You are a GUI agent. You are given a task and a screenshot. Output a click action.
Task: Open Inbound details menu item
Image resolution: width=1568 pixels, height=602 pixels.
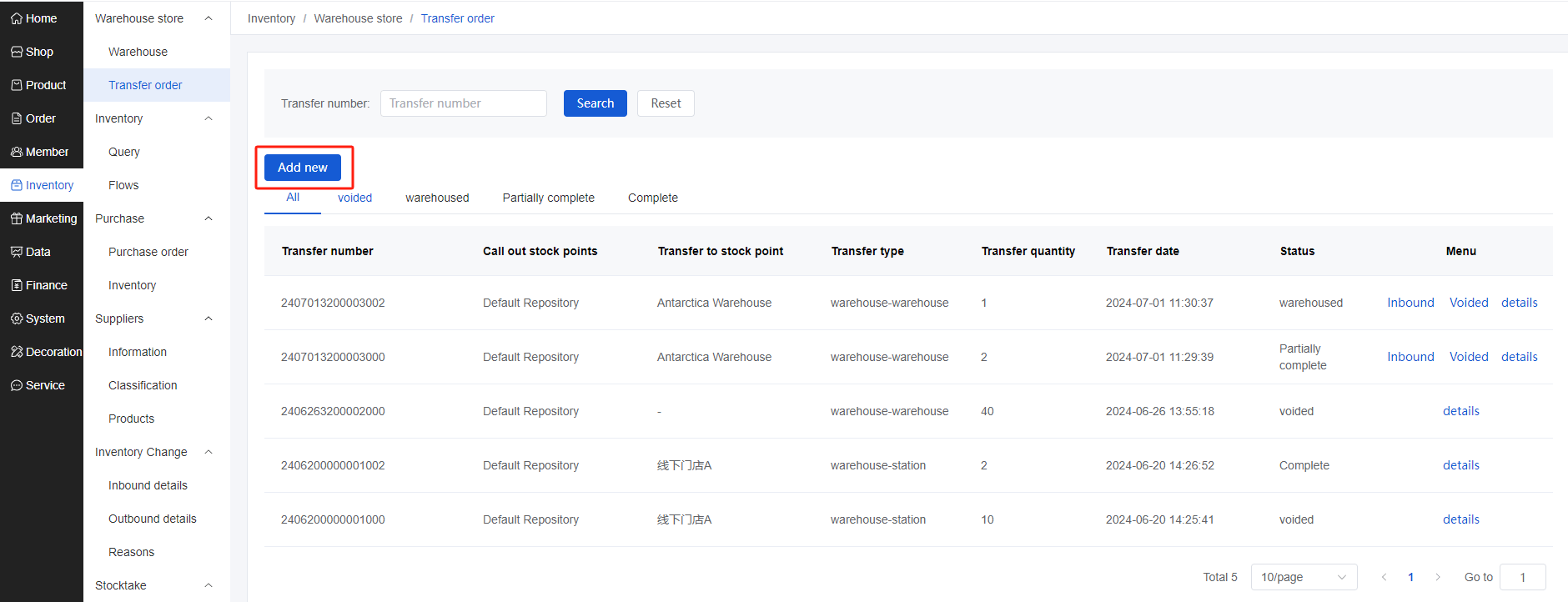157,485
